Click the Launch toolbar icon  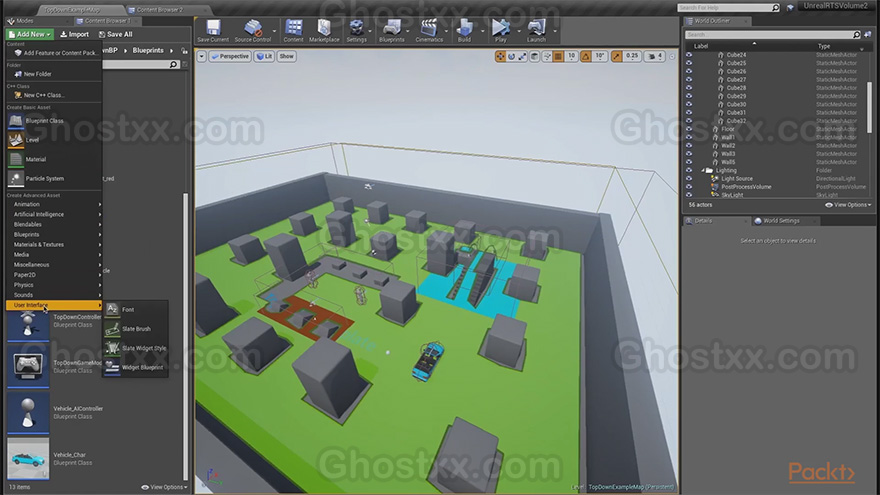536,28
